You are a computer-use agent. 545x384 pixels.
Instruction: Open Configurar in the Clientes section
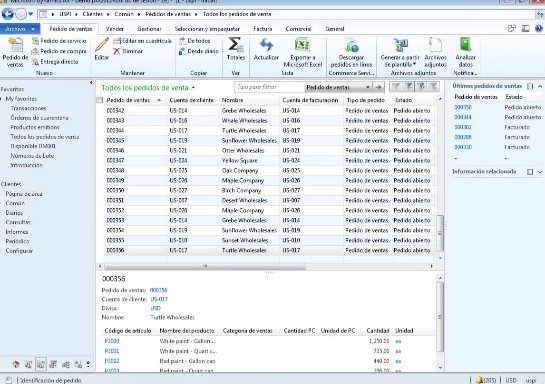pyautogui.click(x=19, y=251)
